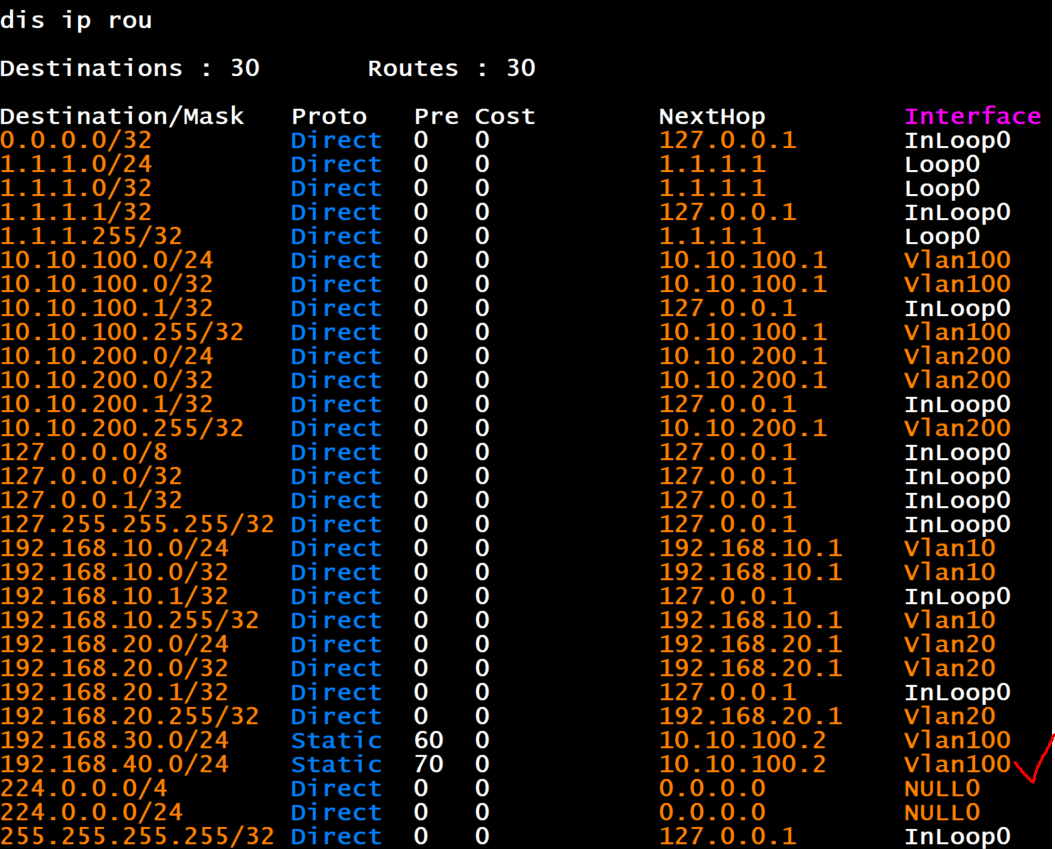Select destination 192.168.10.255/32

(130, 620)
